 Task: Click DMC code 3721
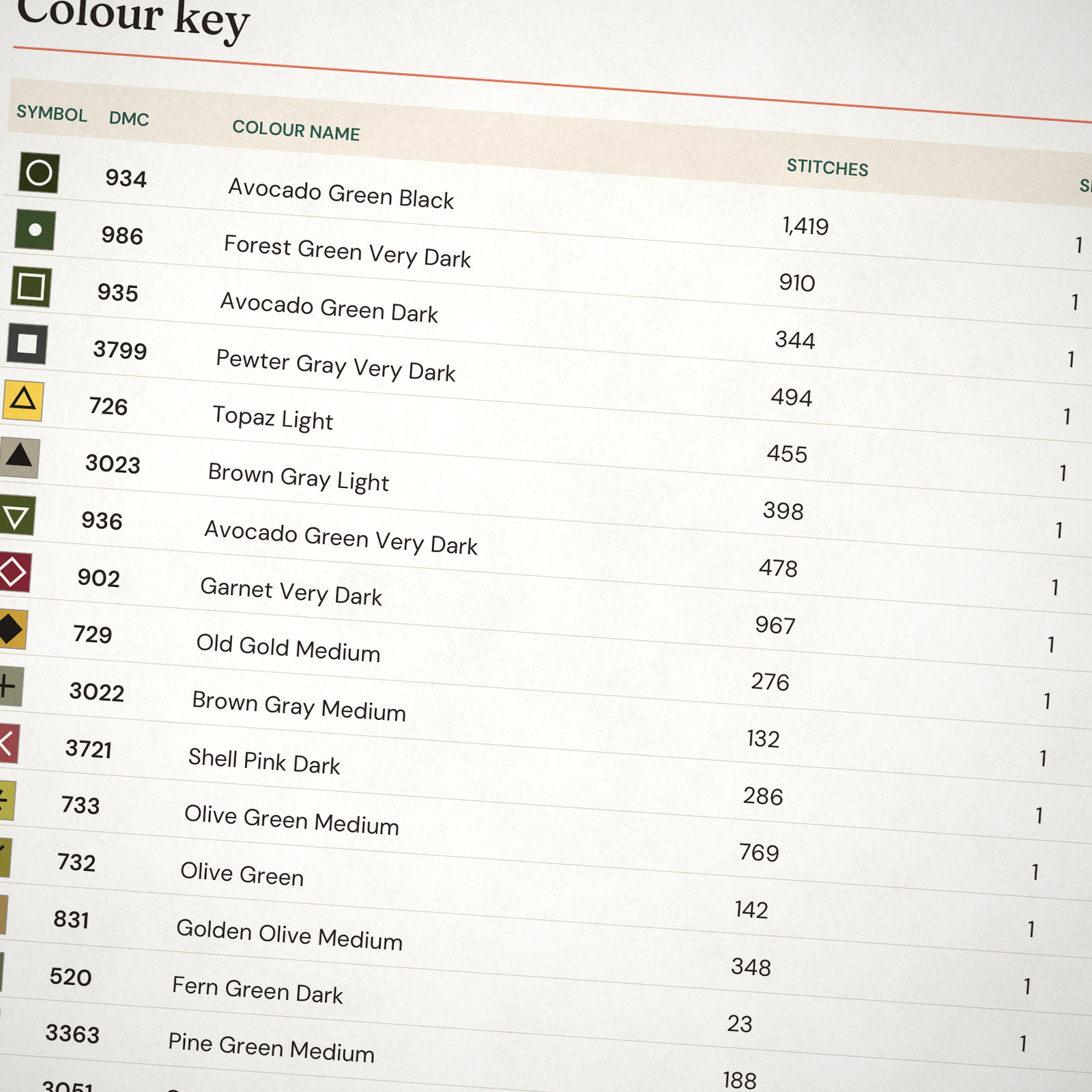point(89,749)
